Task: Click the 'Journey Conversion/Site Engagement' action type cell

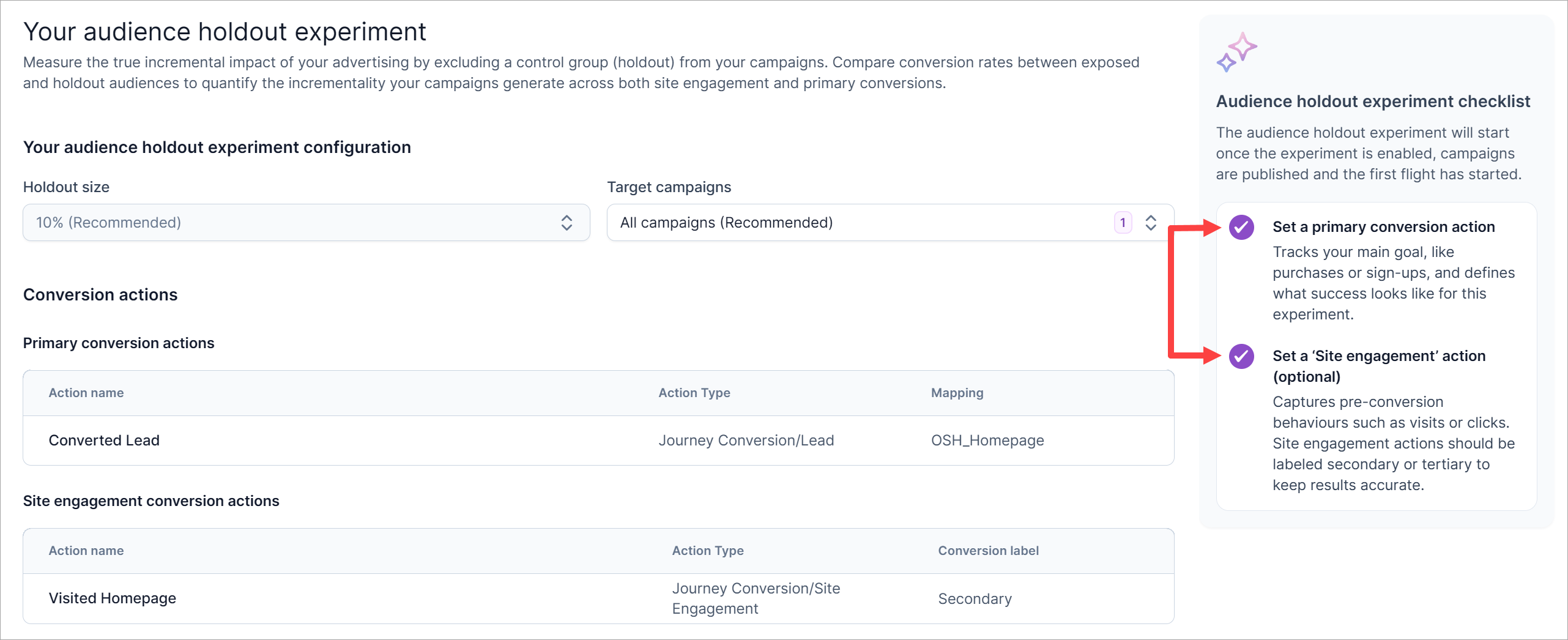Action: [x=756, y=598]
